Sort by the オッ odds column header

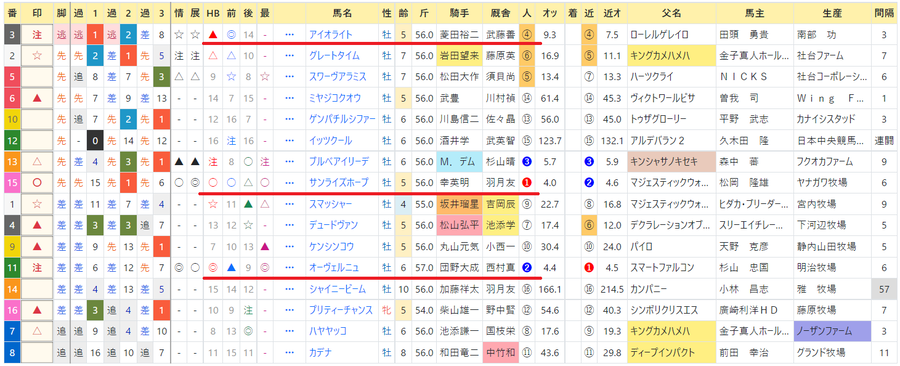click(550, 13)
